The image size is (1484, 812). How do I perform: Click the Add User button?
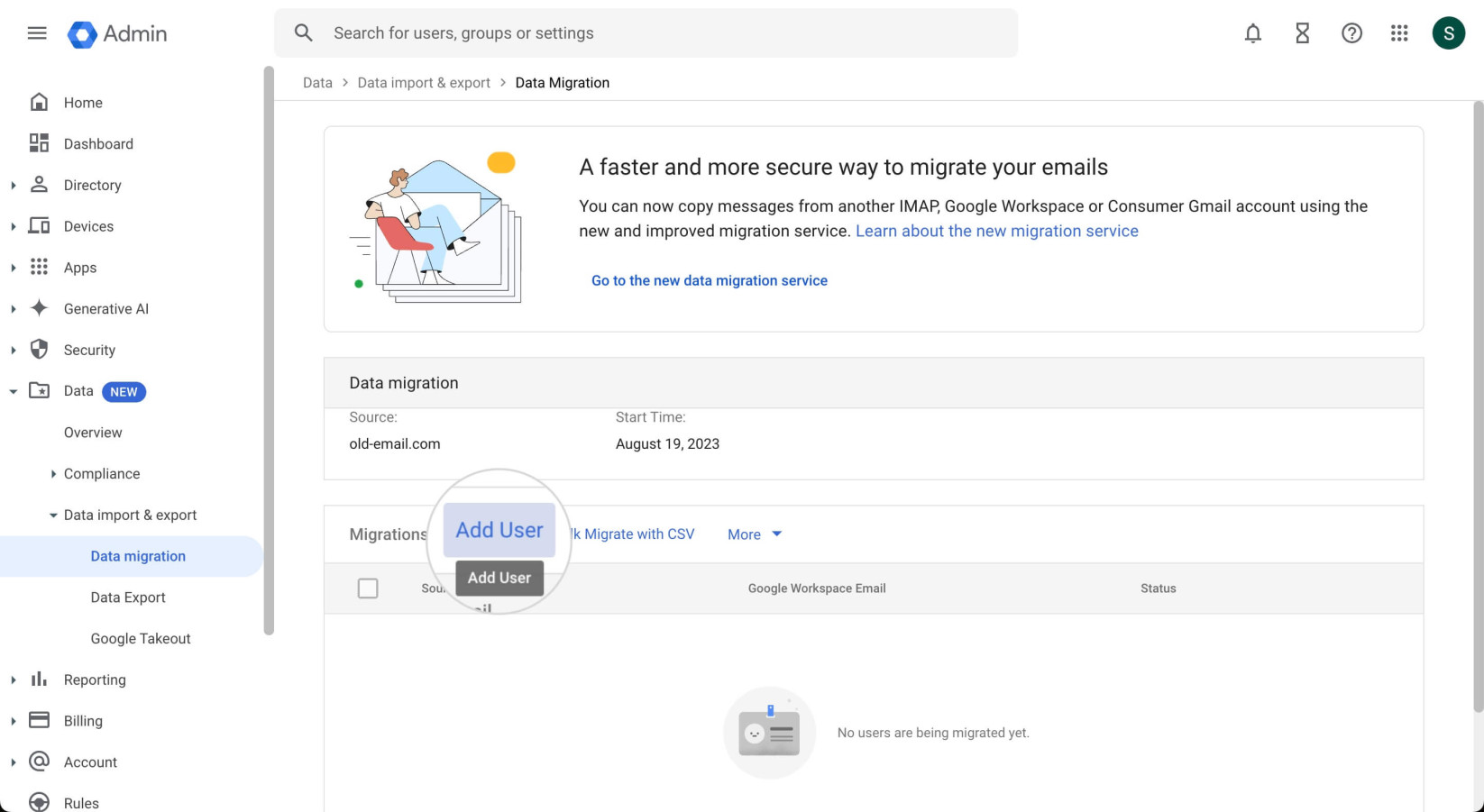pyautogui.click(x=499, y=529)
